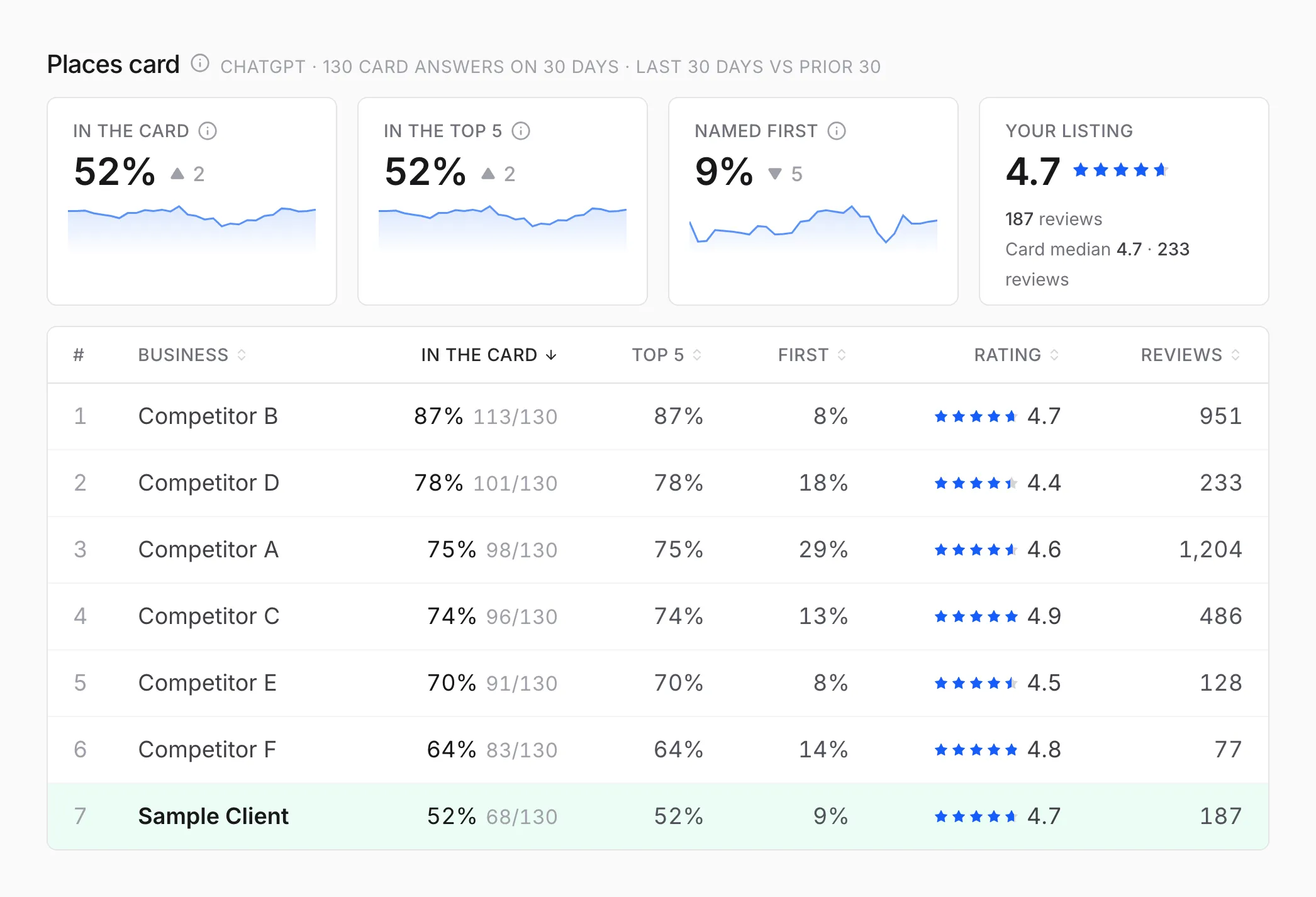Click the In the Top 5 info icon
The width and height of the screenshot is (1316, 897).
click(521, 131)
